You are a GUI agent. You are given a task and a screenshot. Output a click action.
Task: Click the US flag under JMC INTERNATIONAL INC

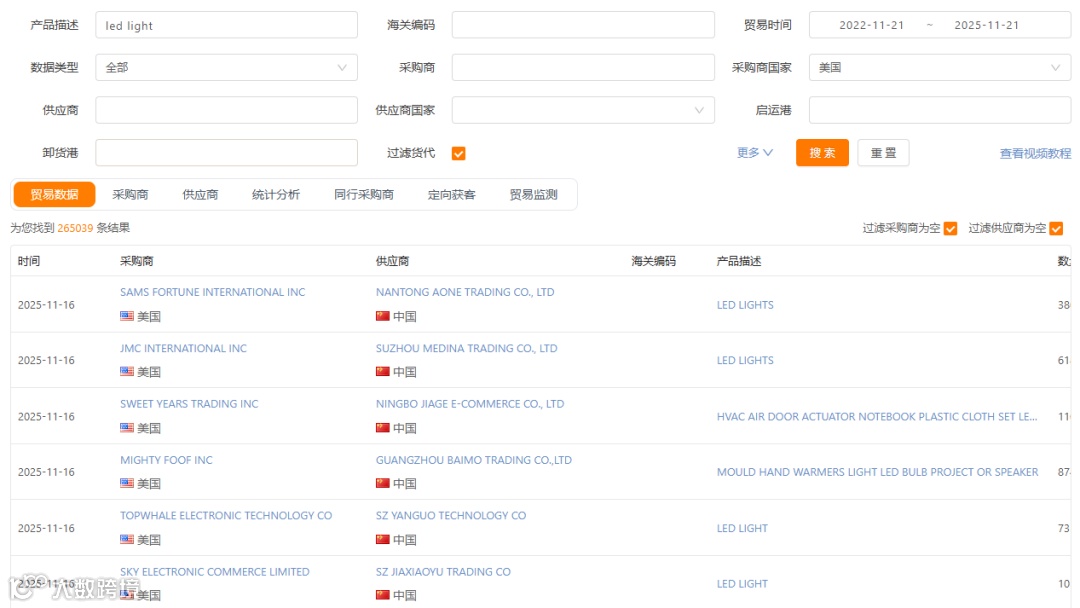[x=127, y=371]
